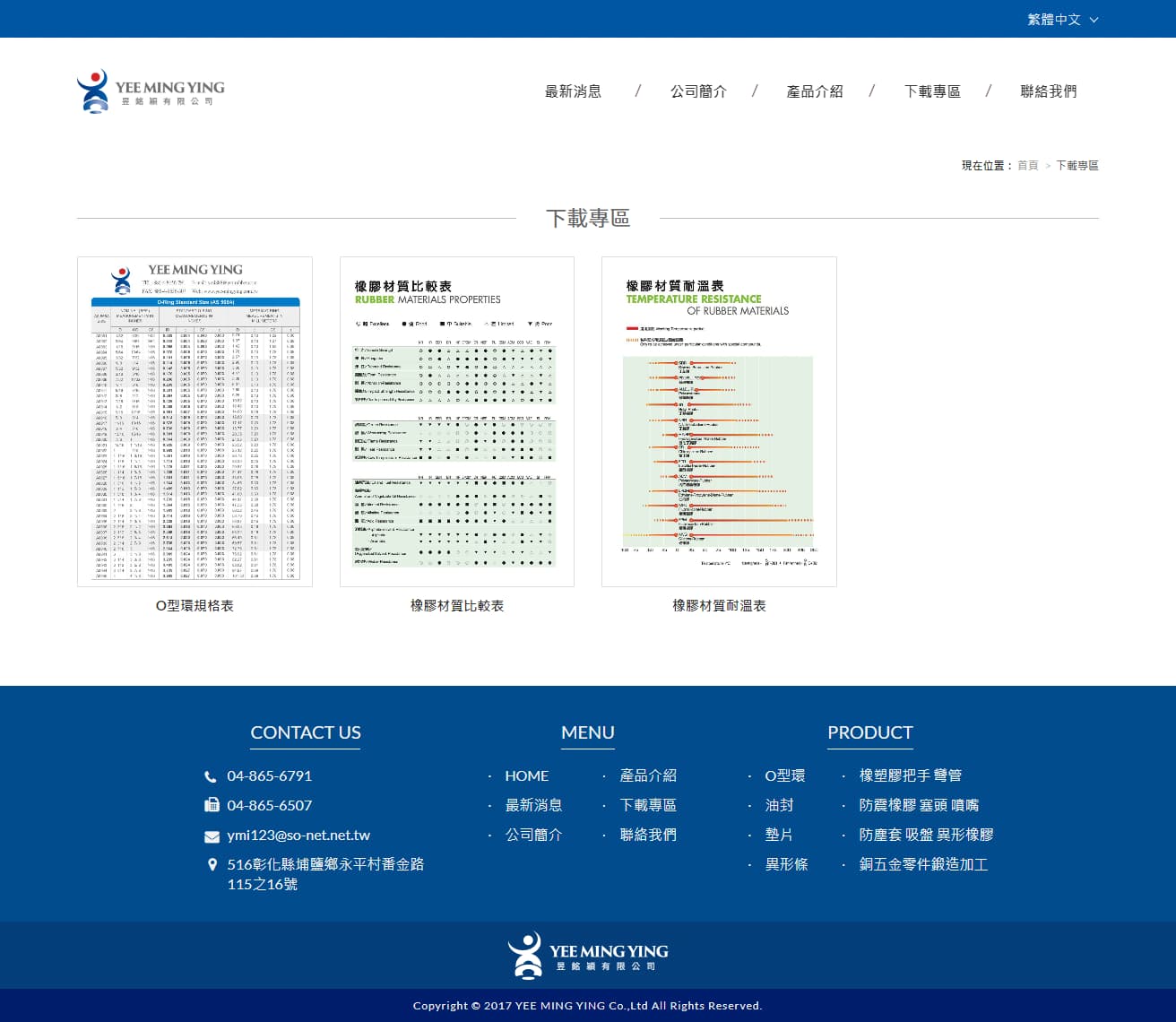Screen dimensions: 1176x1022
Task: Open 防震橡膠 塞頭 噴嘴 footer product link
Action: tap(919, 805)
